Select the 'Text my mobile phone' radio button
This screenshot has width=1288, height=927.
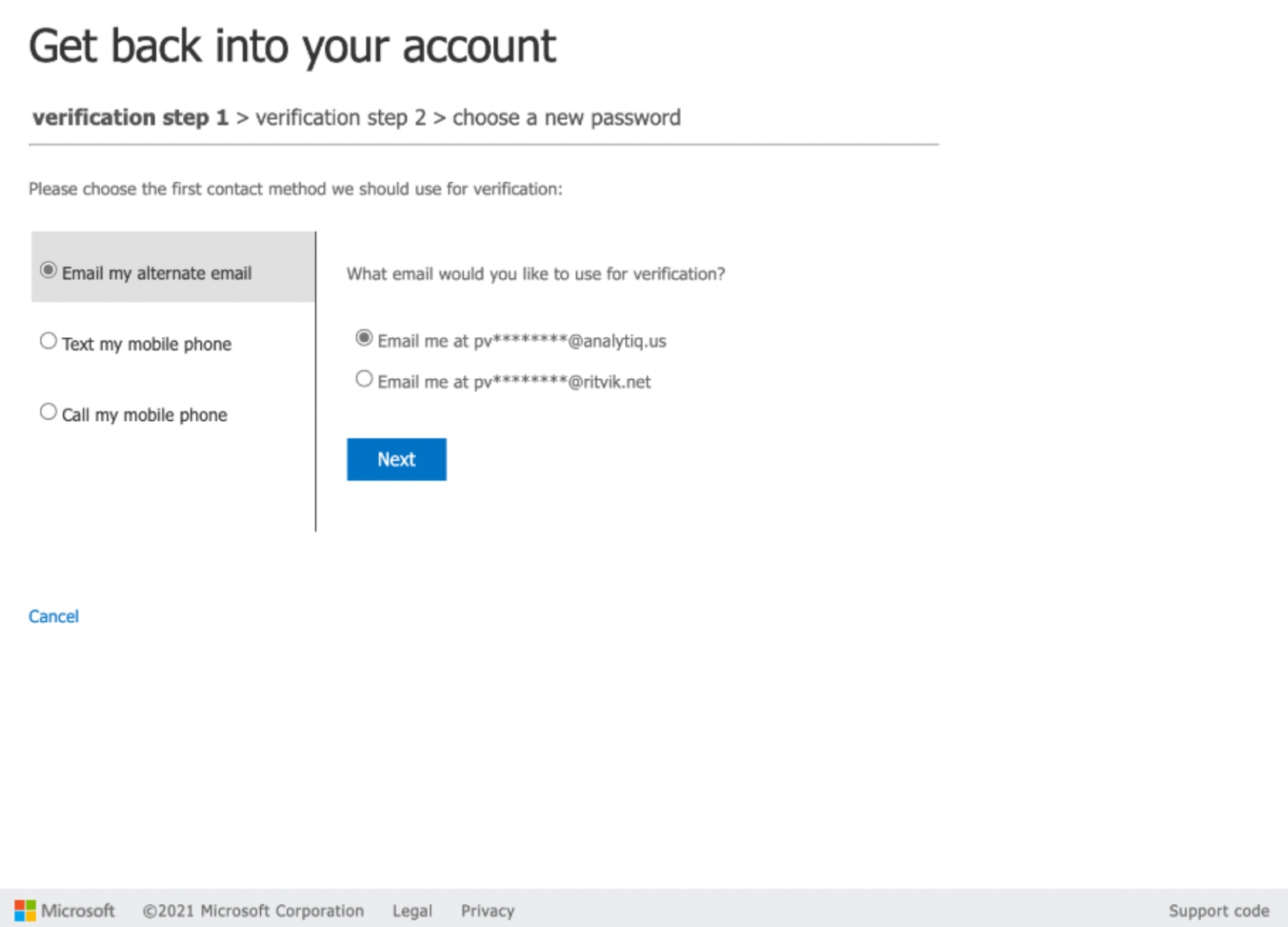48,341
